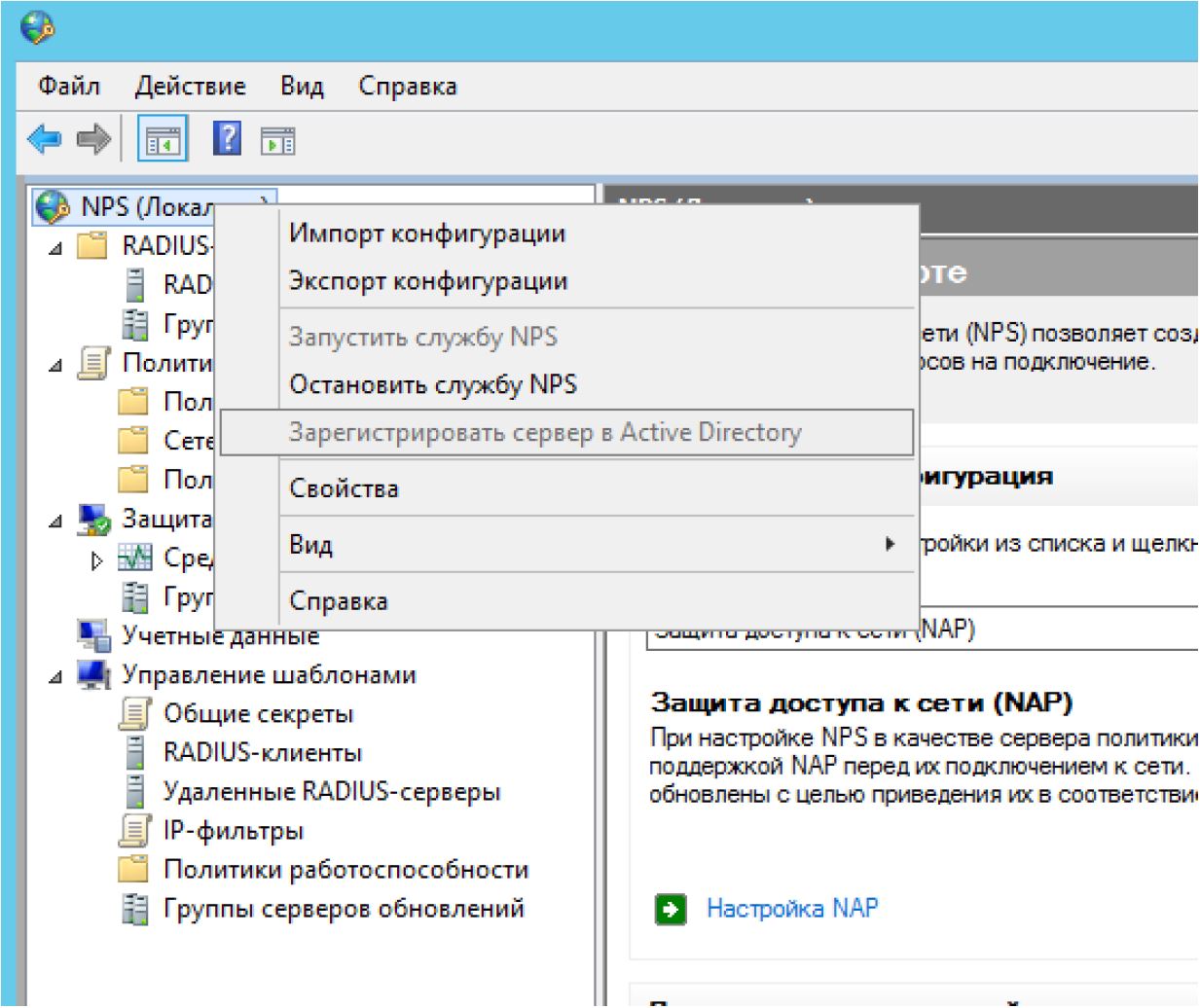Image resolution: width=1200 pixels, height=1008 pixels.
Task: Select Экспорт конфигурации in context menu
Action: click(x=427, y=281)
